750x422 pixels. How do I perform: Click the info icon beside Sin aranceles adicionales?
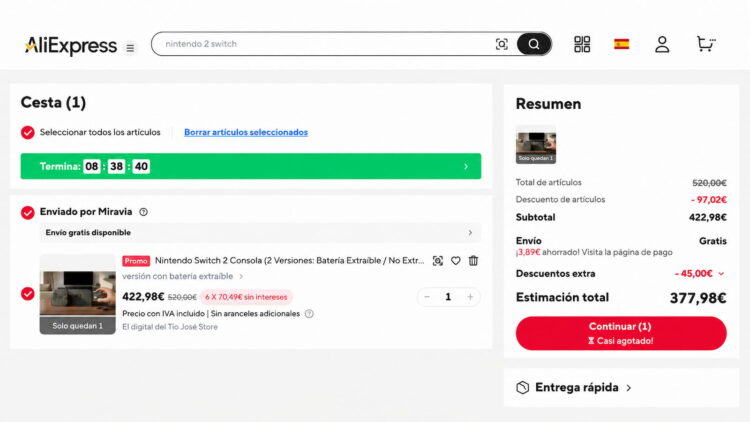(x=309, y=314)
